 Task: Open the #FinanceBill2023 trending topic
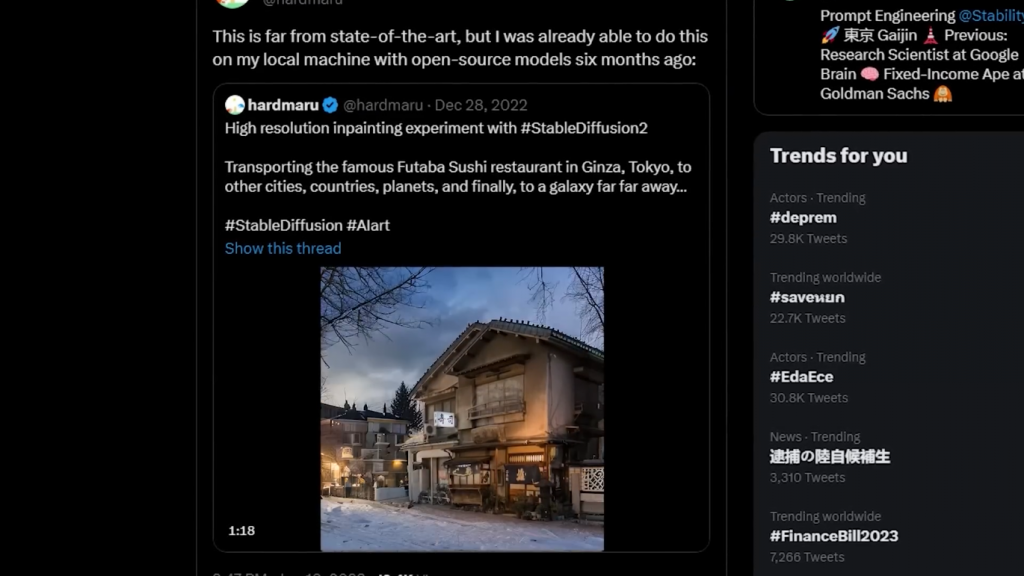[x=834, y=536]
